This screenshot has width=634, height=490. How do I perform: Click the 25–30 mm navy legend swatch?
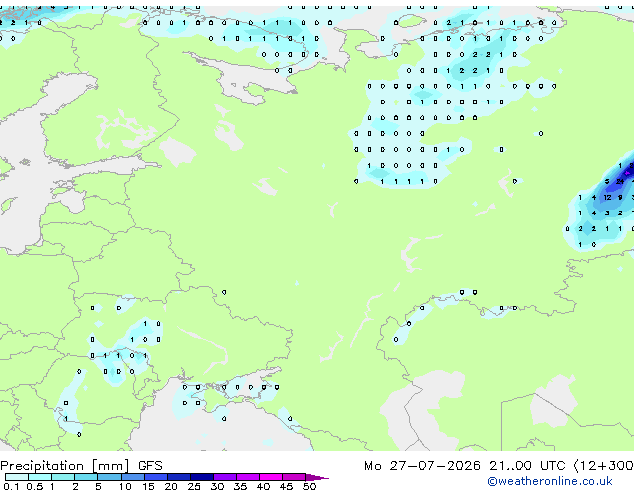pyautogui.click(x=202, y=477)
